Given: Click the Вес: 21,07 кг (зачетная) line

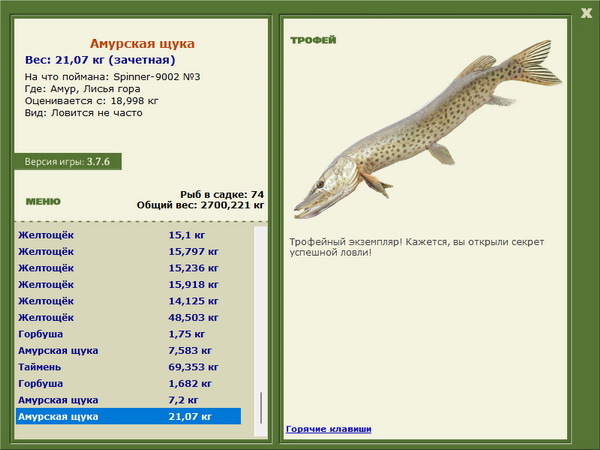Looking at the screenshot, I should point(100,60).
